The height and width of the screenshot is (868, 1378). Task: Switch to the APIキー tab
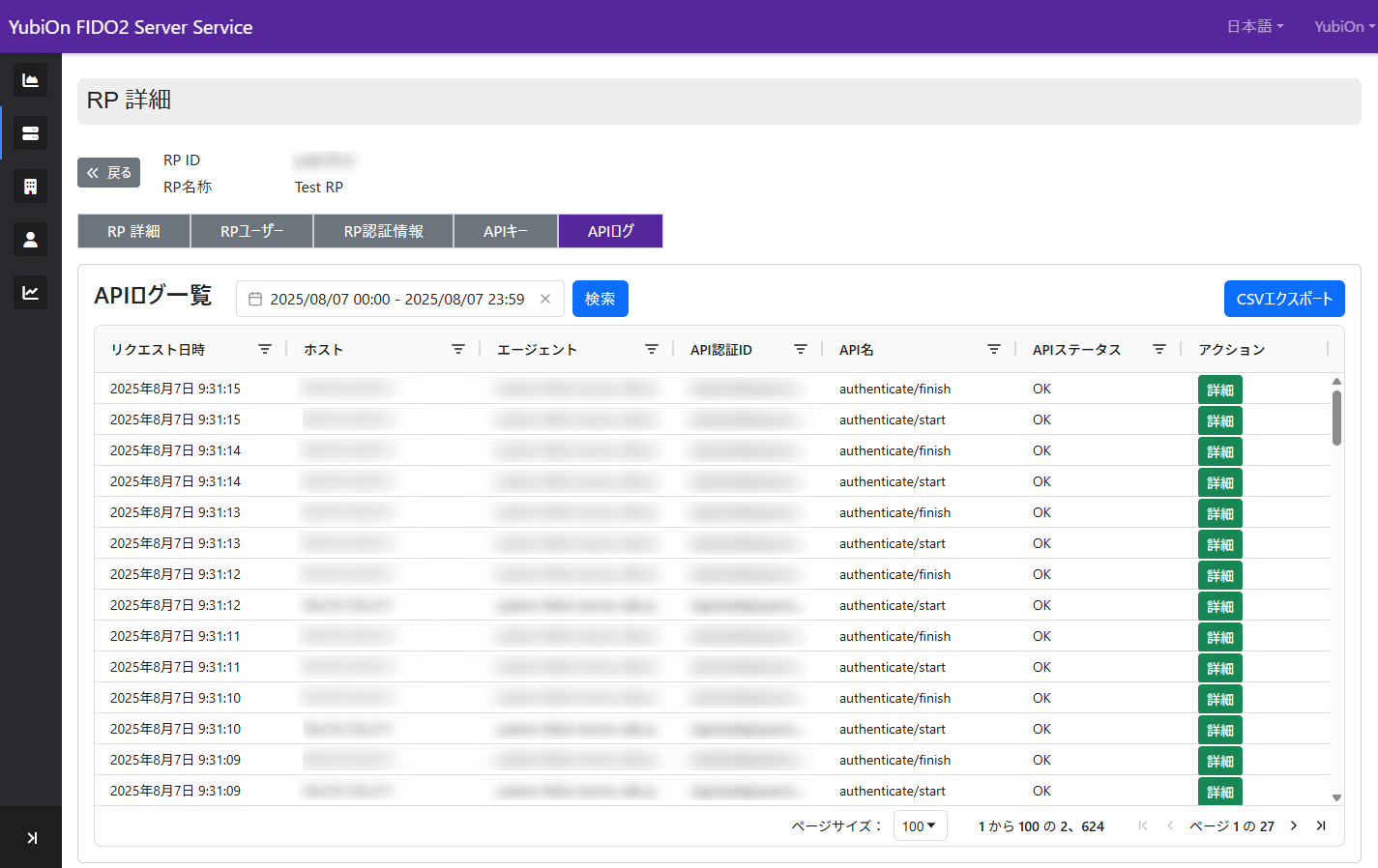(x=506, y=231)
